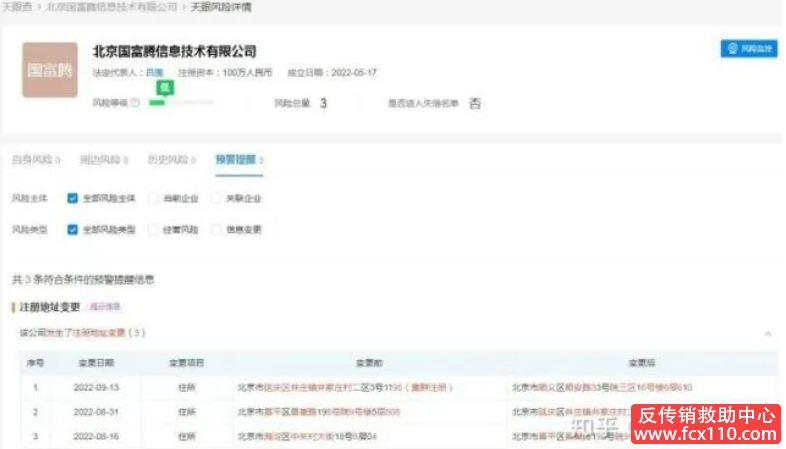Check the 当前企业 checkbox
The height and width of the screenshot is (449, 786).
154,198
